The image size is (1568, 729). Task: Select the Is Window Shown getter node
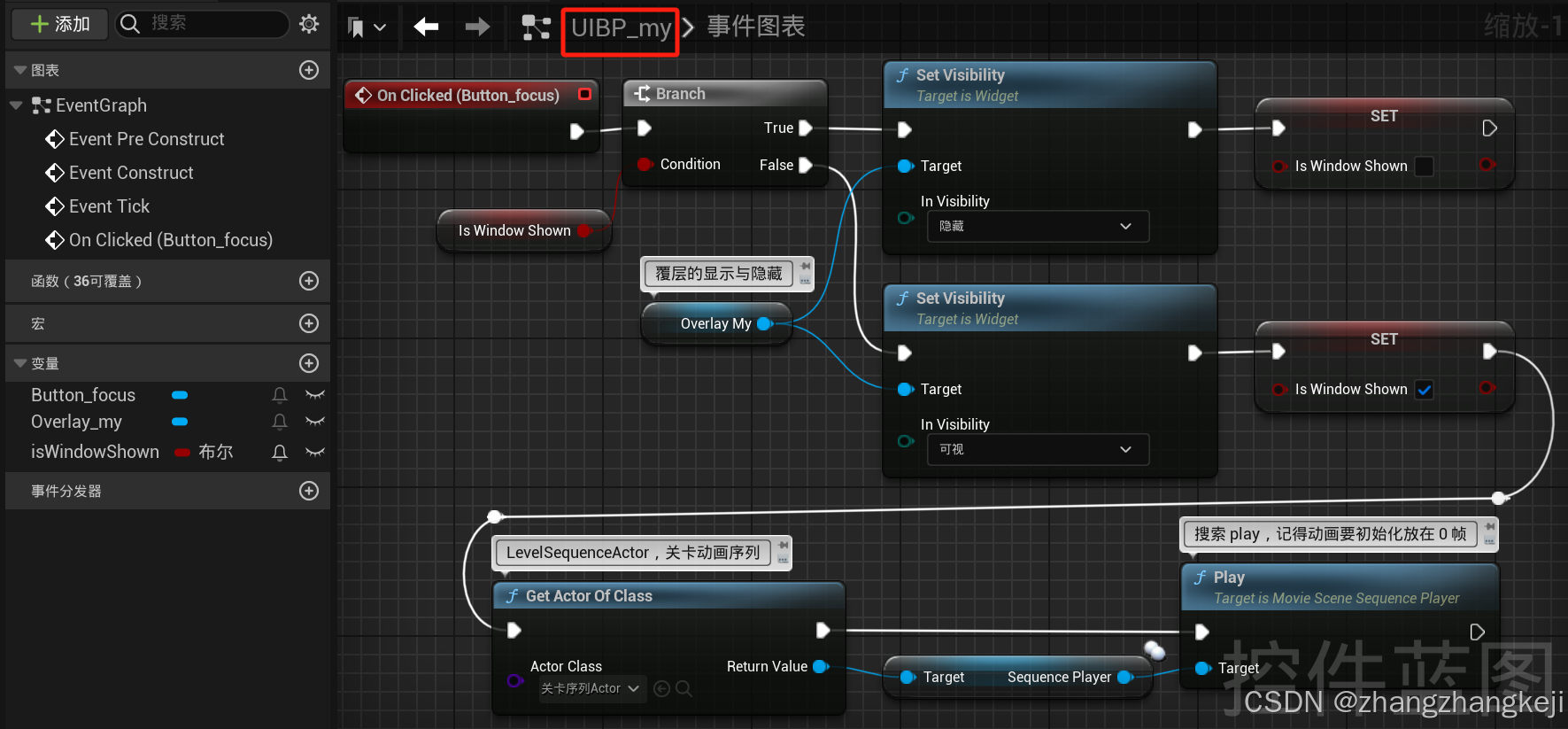pyautogui.click(x=523, y=230)
